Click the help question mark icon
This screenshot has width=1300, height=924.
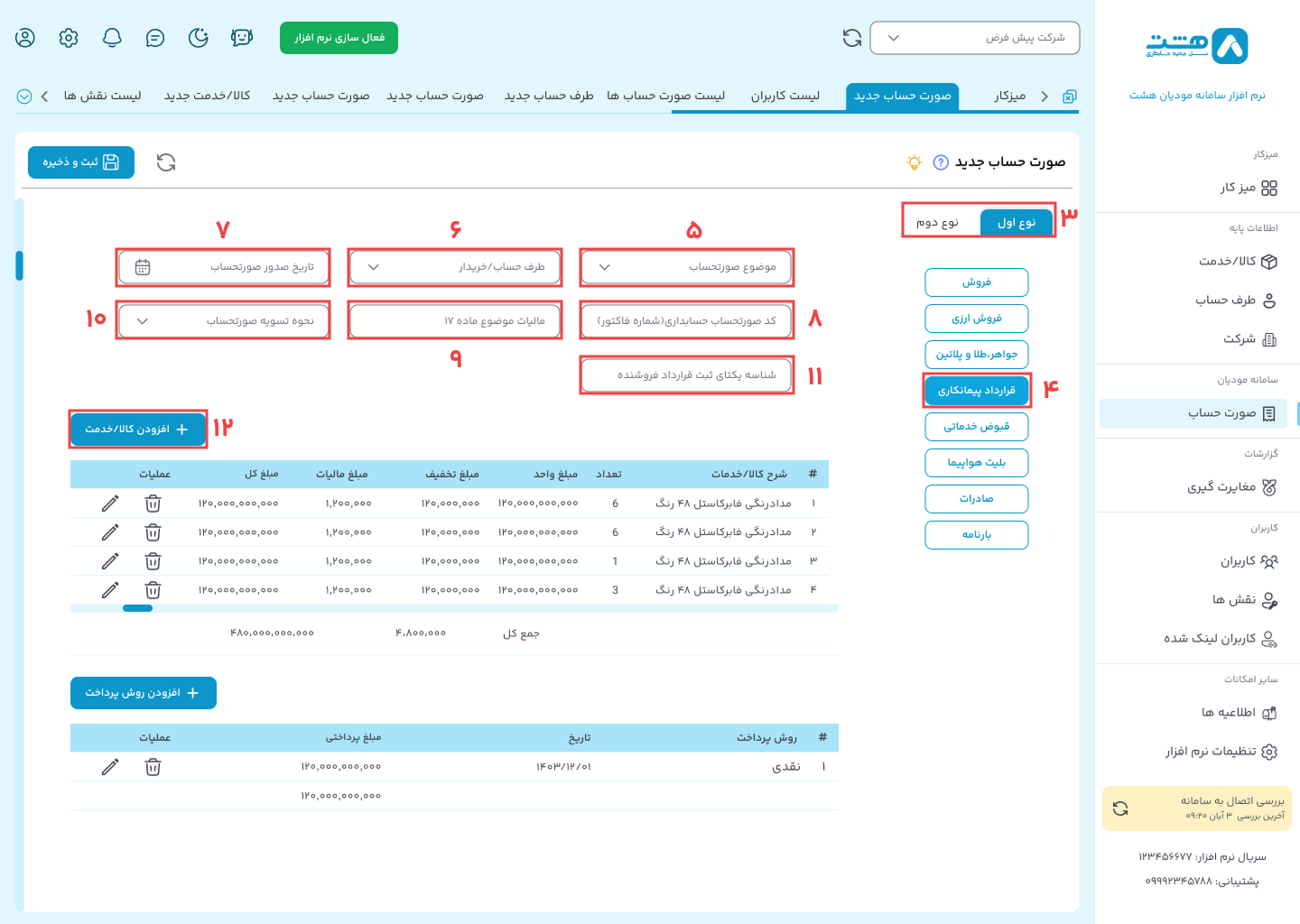(941, 162)
